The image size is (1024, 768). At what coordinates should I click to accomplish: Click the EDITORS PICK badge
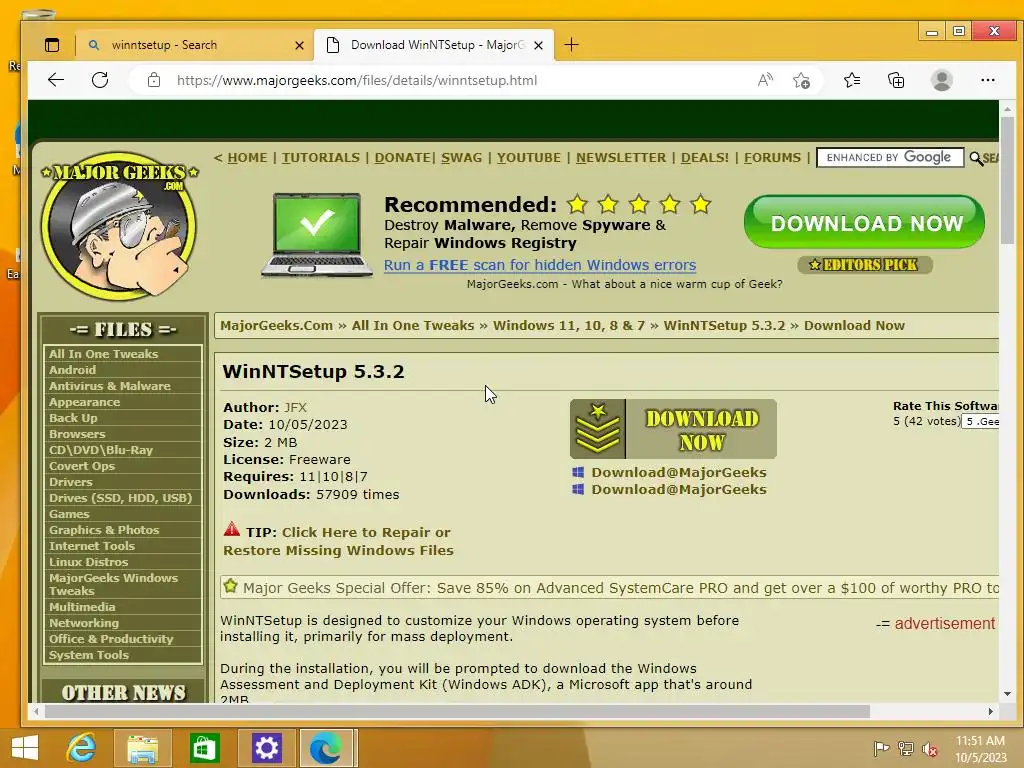point(865,264)
